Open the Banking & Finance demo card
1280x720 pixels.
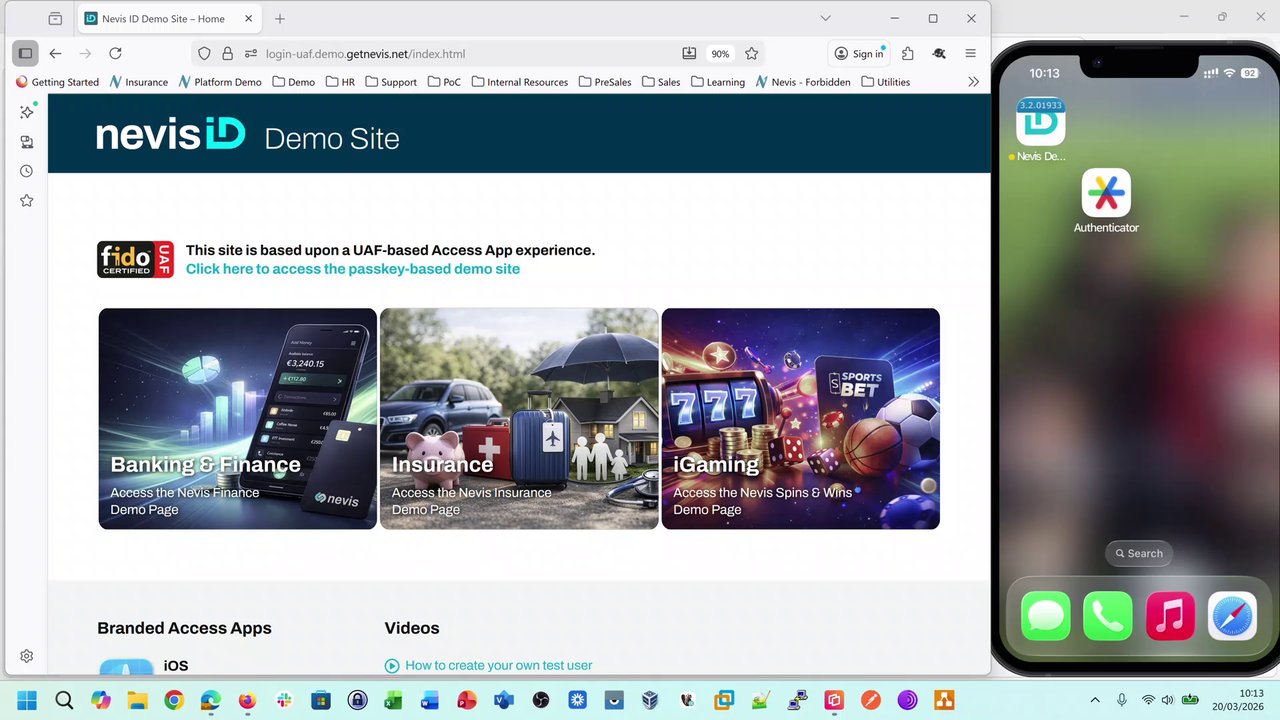pos(238,418)
